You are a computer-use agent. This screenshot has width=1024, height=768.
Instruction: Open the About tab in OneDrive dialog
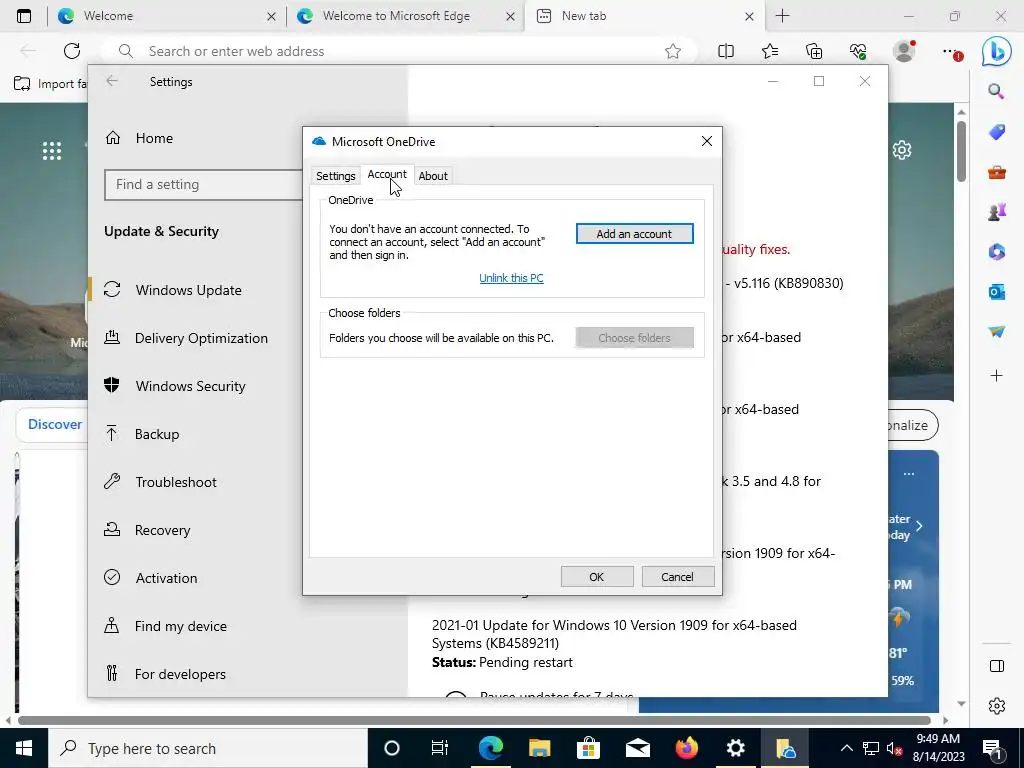click(x=433, y=176)
